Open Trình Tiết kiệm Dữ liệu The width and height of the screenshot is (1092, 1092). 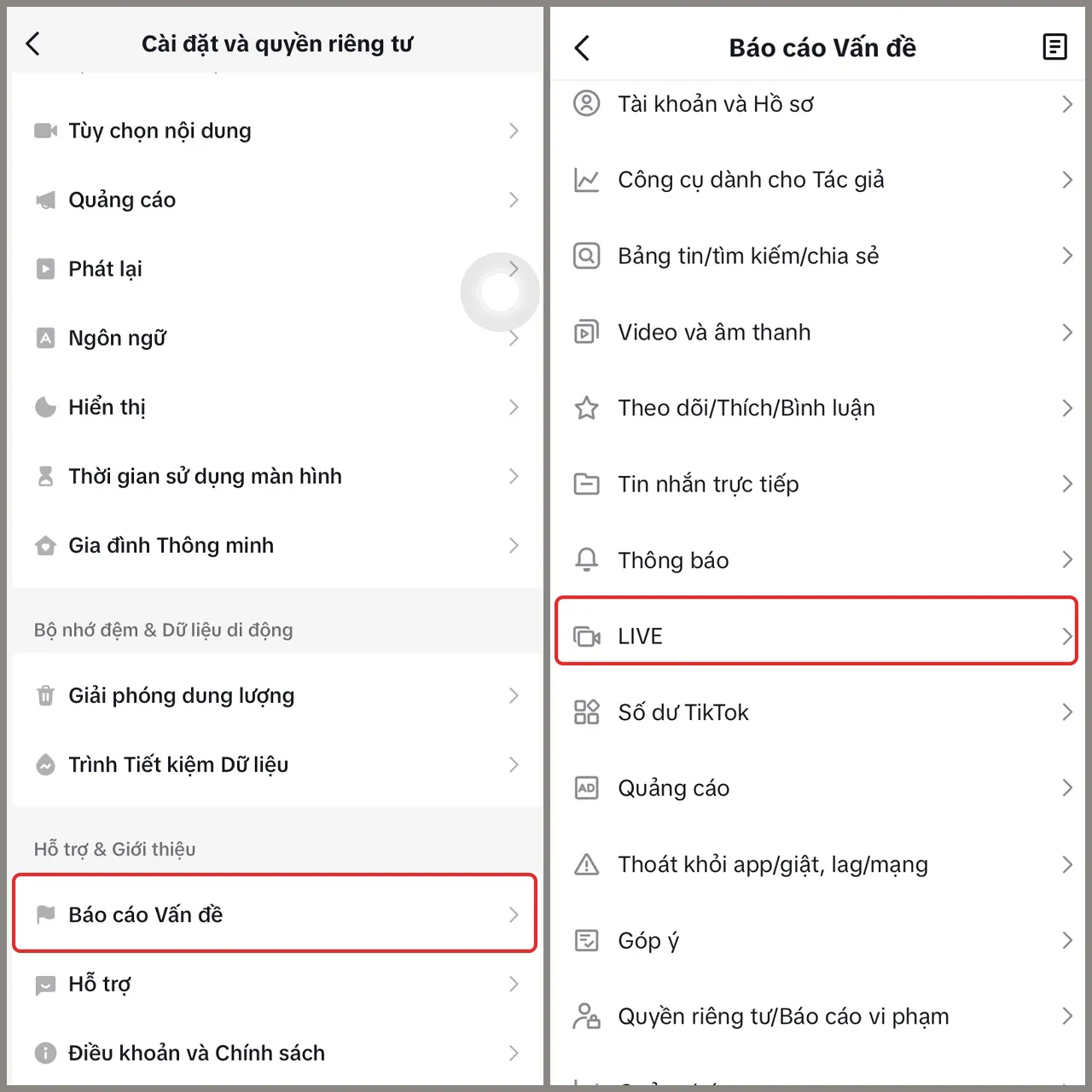pos(178,764)
